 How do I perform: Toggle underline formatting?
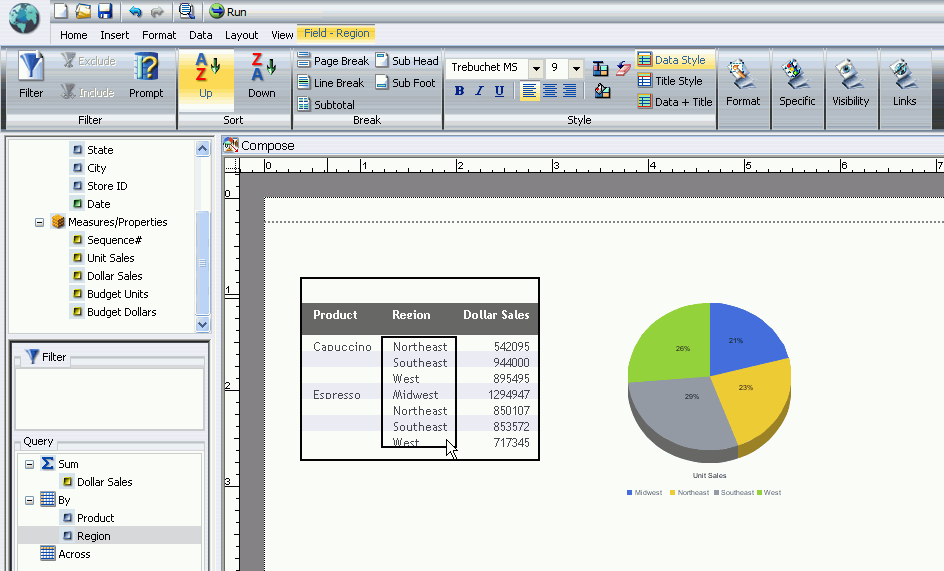(x=499, y=91)
